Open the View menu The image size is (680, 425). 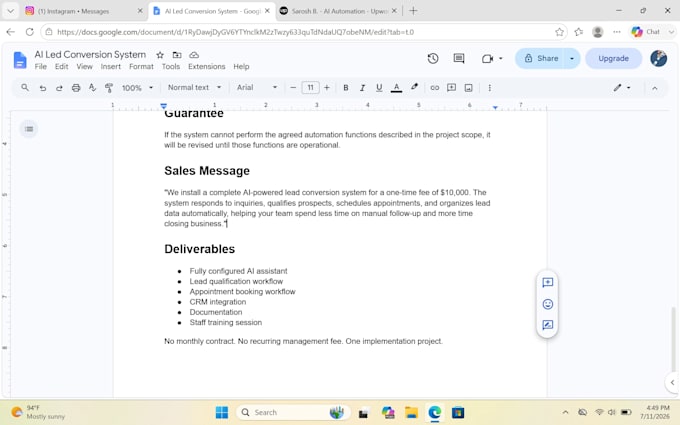pos(84,67)
